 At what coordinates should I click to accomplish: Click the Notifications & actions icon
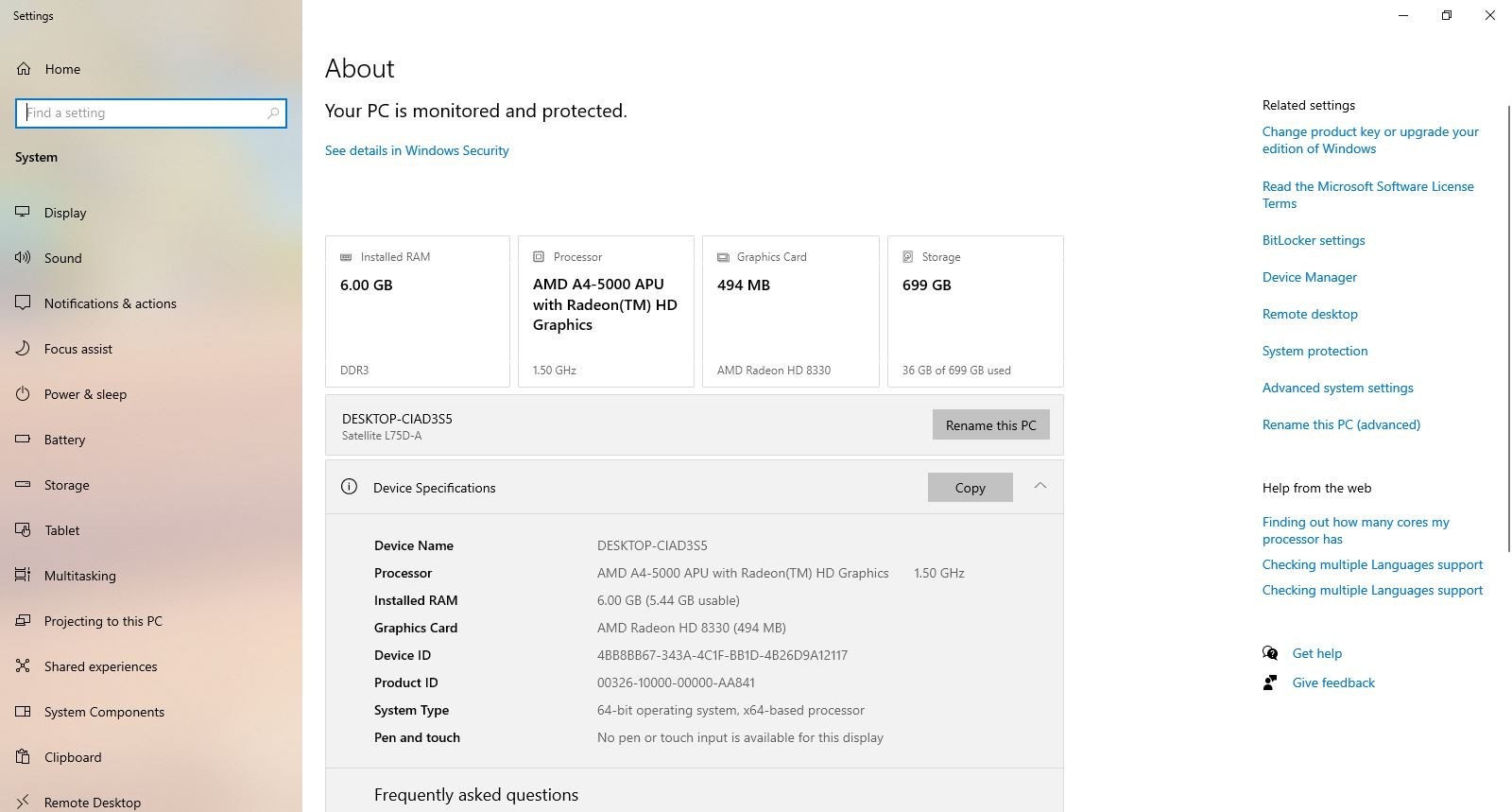(23, 303)
